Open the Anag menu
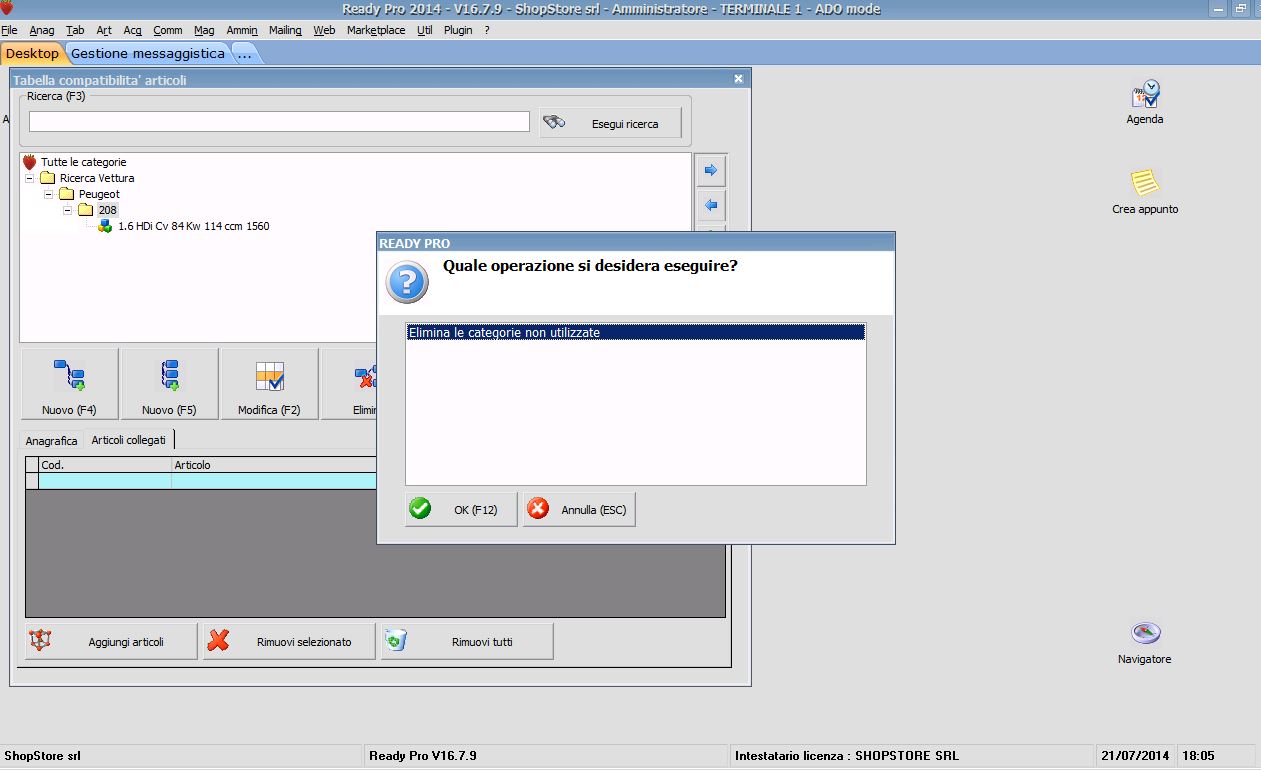Screen dimensions: 1261x770 (42, 30)
